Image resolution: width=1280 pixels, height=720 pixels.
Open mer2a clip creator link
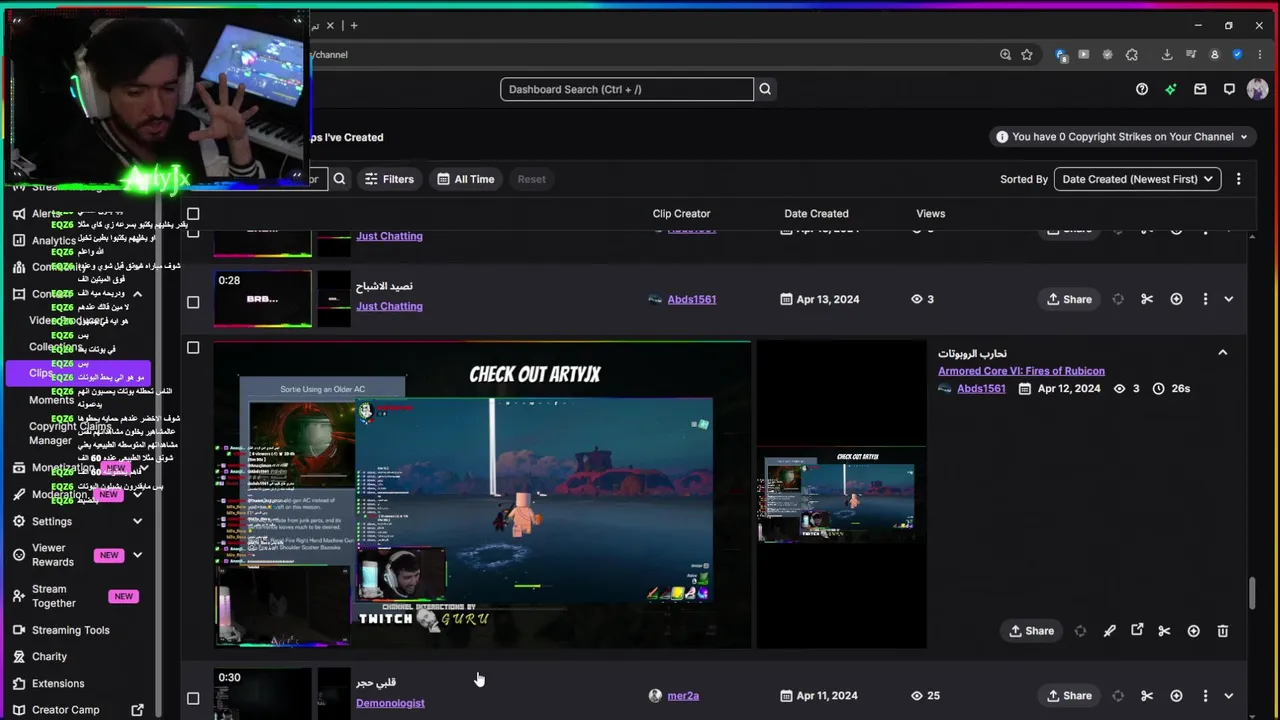click(683, 695)
